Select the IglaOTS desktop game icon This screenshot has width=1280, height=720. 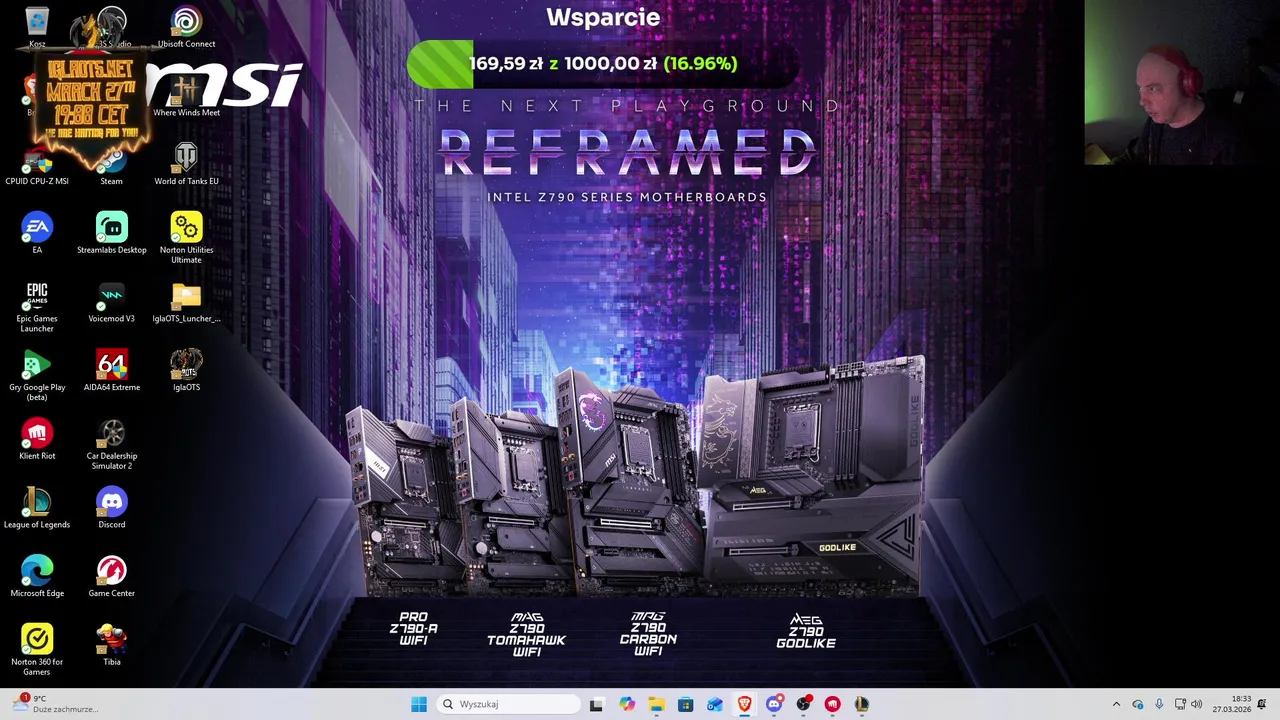[186, 371]
